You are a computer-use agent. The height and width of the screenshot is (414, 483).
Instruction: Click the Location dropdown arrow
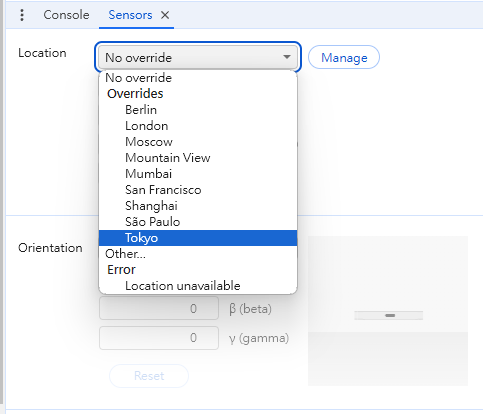[x=287, y=57]
